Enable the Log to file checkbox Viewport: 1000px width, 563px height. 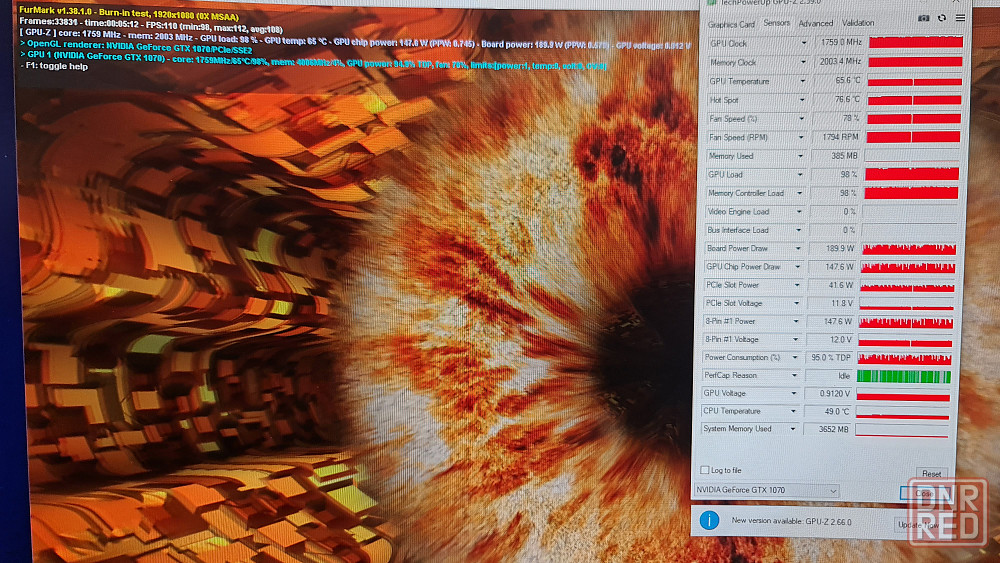tap(705, 470)
